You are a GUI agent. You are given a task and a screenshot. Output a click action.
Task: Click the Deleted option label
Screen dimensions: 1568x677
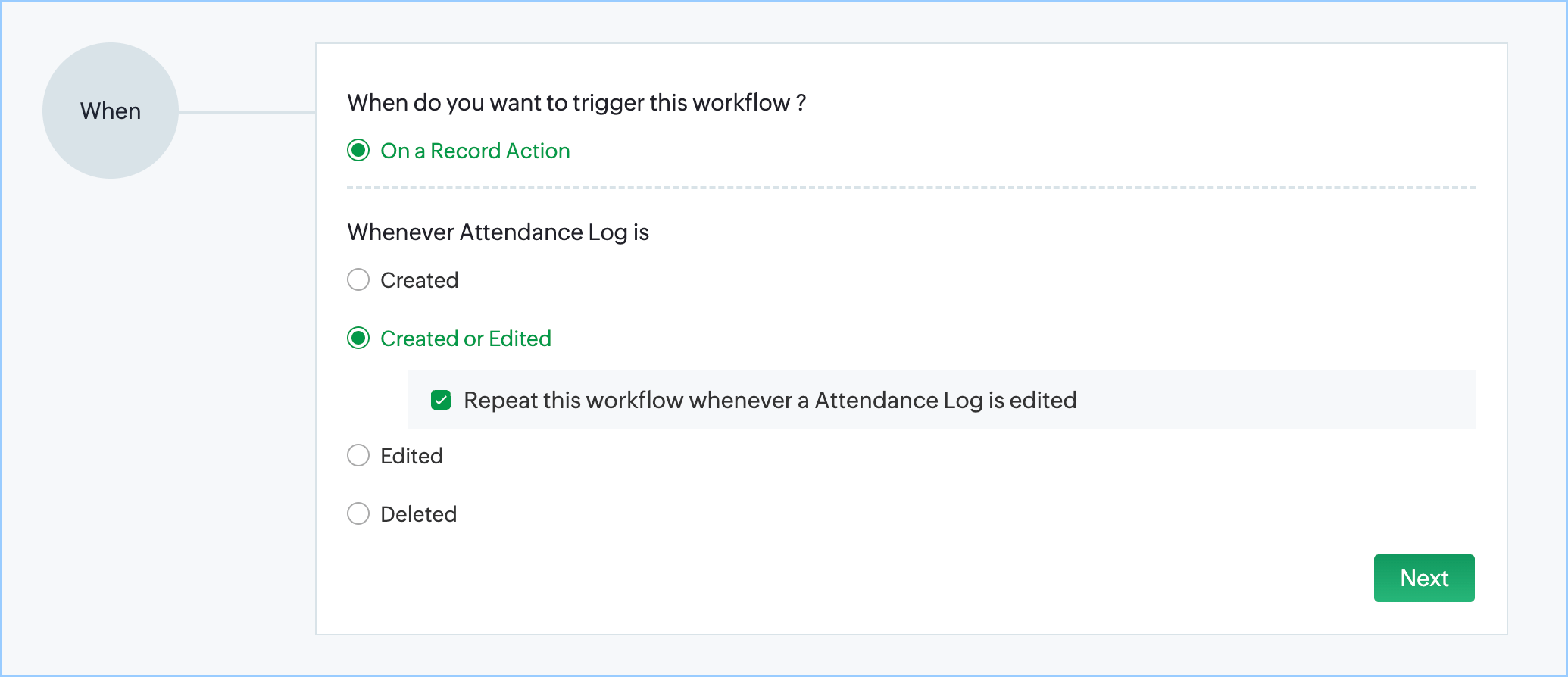click(418, 514)
